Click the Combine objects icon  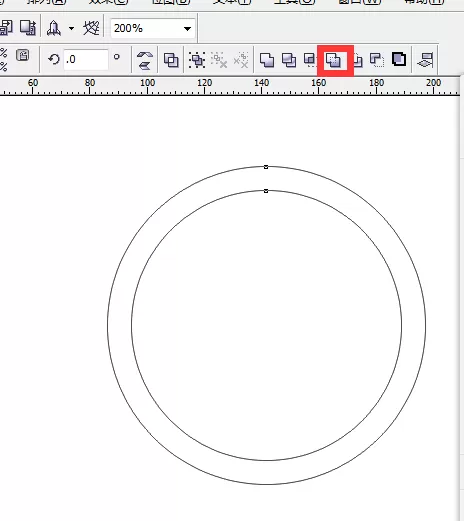pos(171,60)
